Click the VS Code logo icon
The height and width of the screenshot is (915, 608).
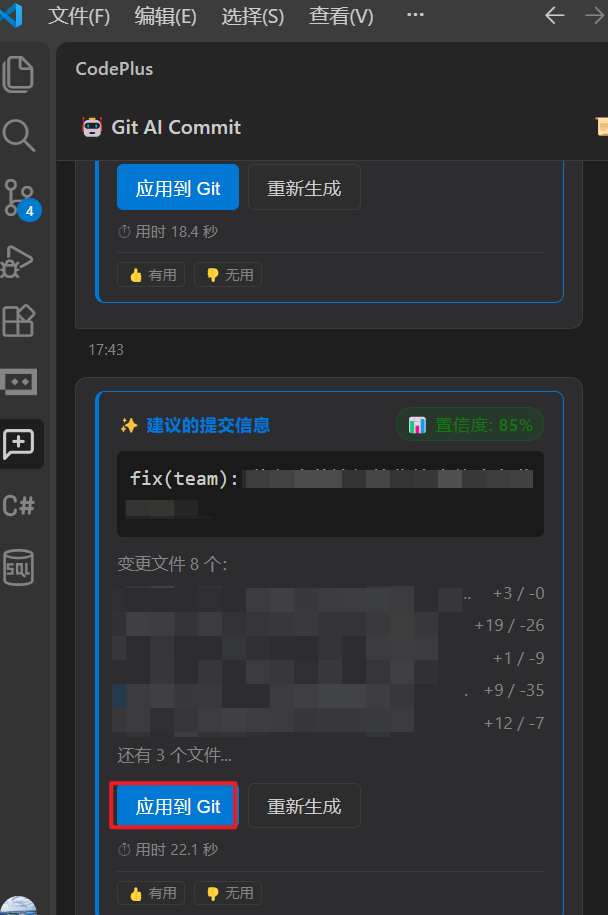pos(12,16)
